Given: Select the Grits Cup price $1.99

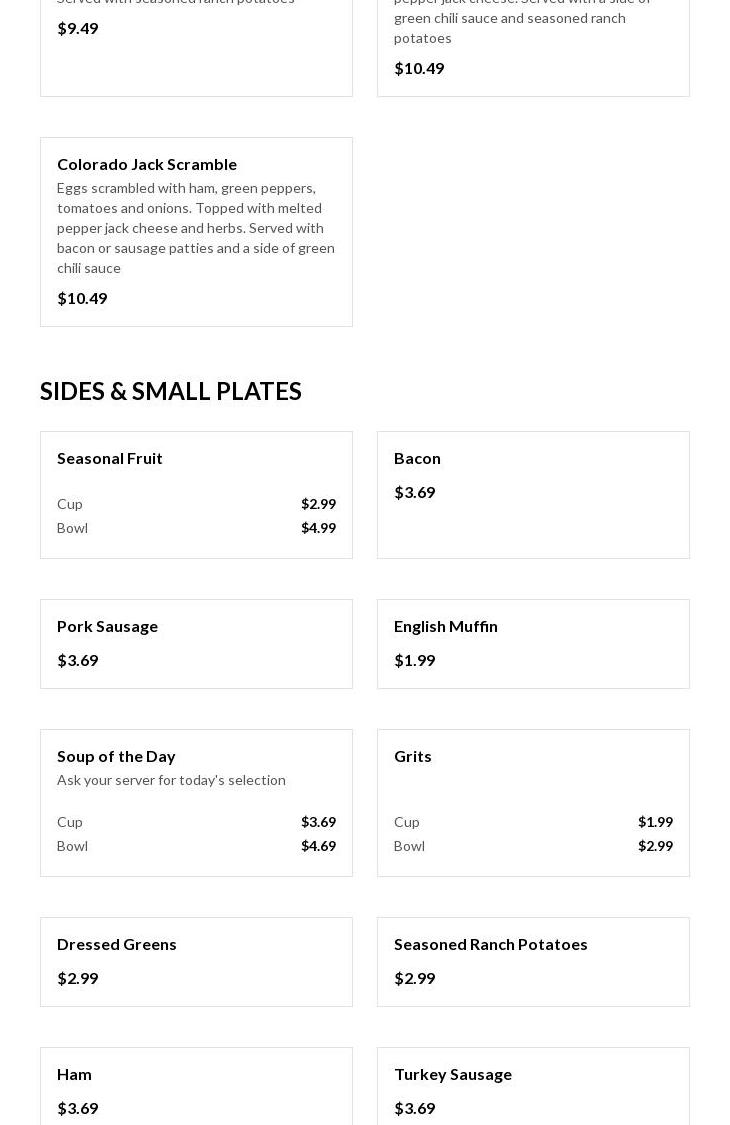Looking at the screenshot, I should point(655,822).
